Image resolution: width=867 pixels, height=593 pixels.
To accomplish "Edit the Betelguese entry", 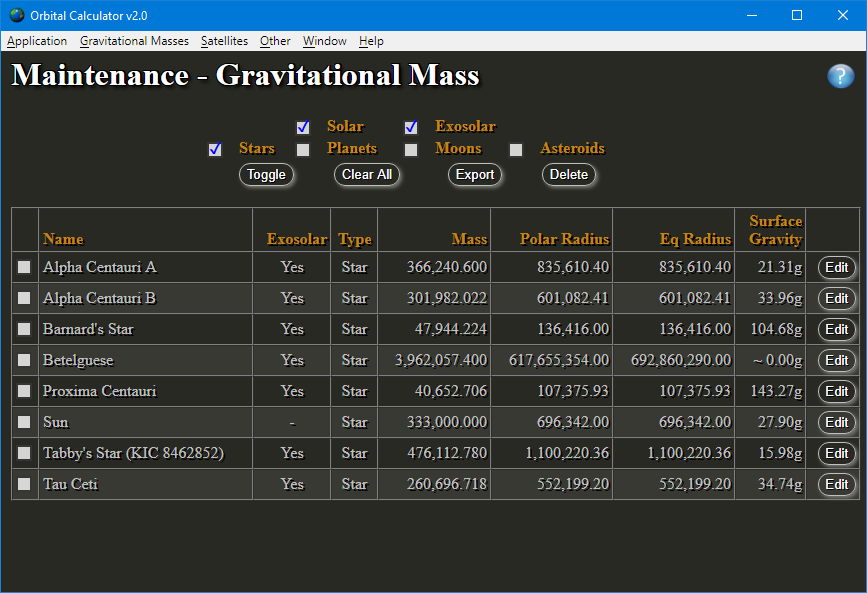I will click(837, 361).
